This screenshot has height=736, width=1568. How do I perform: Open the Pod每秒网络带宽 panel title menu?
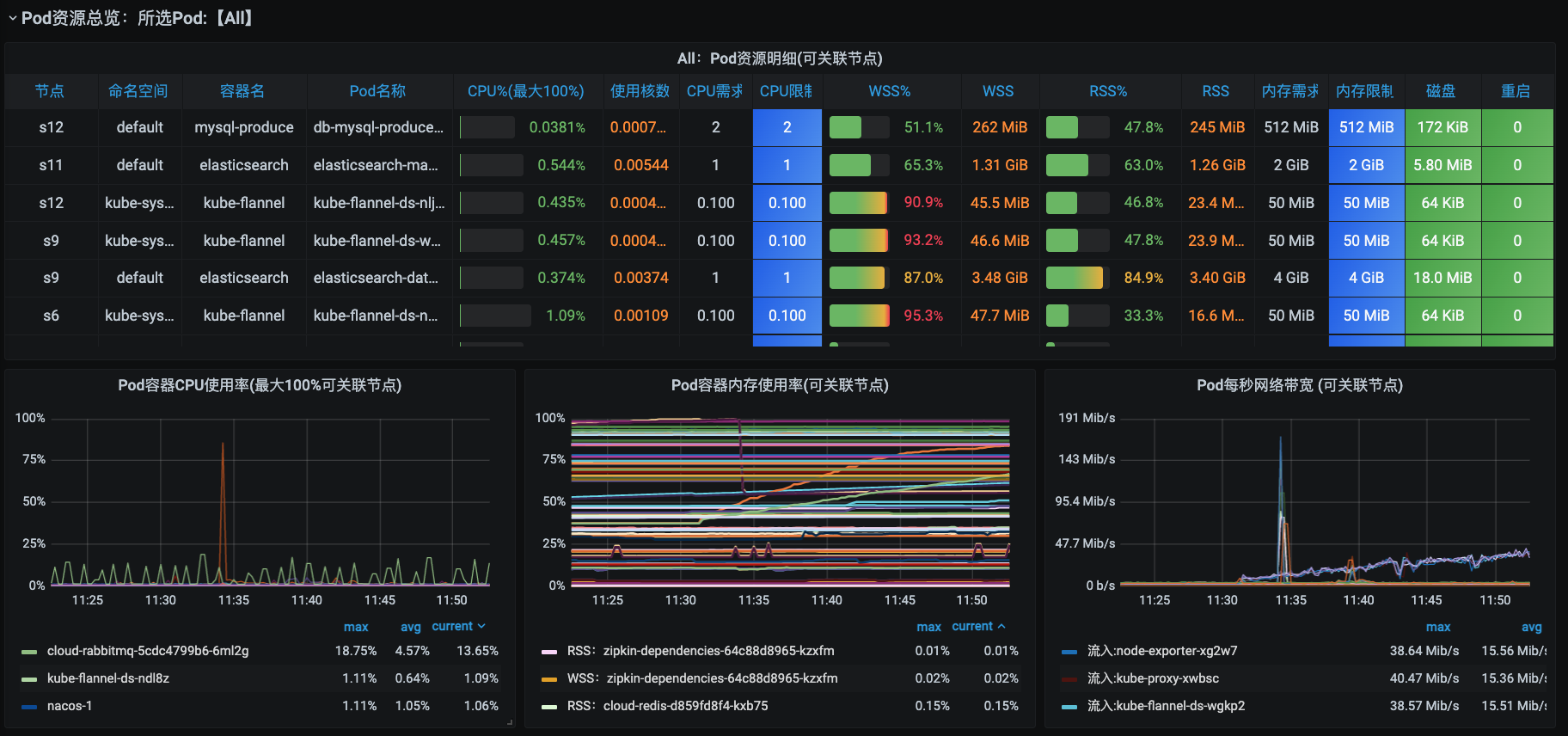(1300, 385)
